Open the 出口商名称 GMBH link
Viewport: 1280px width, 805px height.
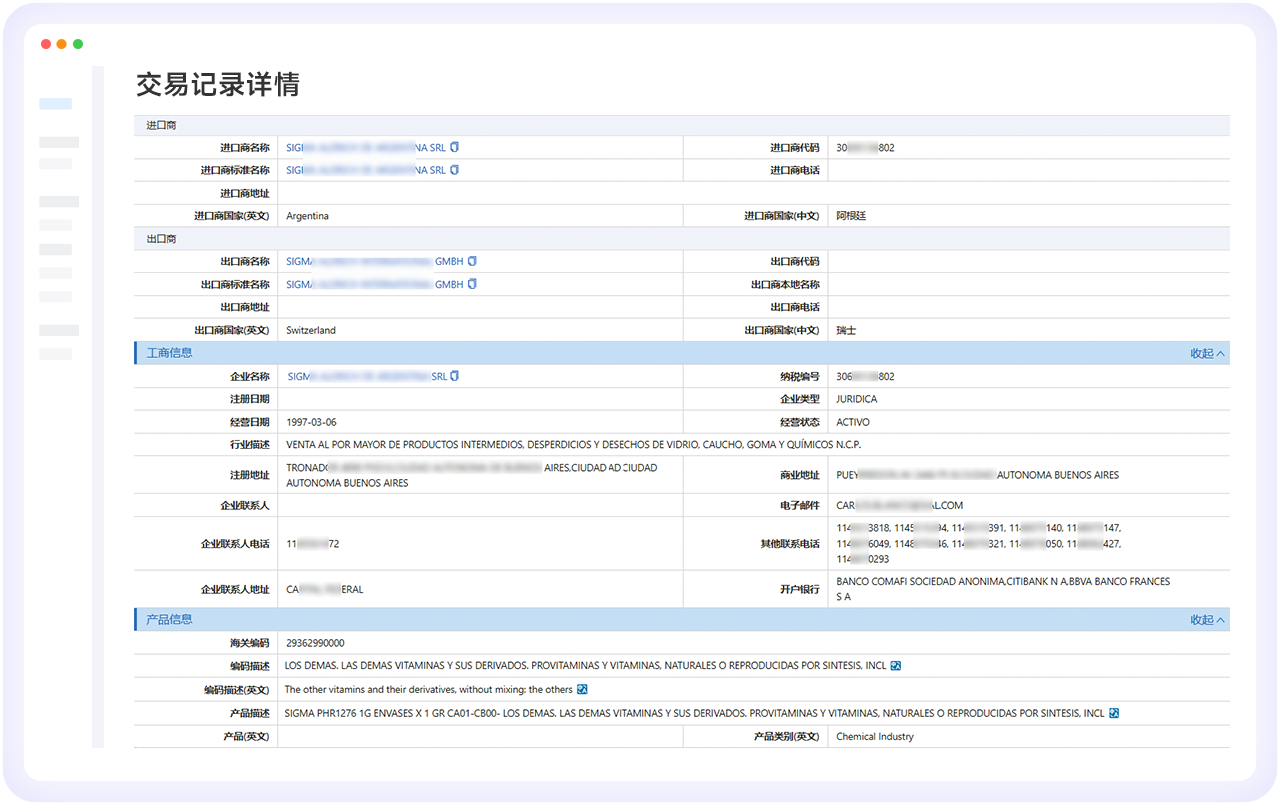tap(374, 262)
